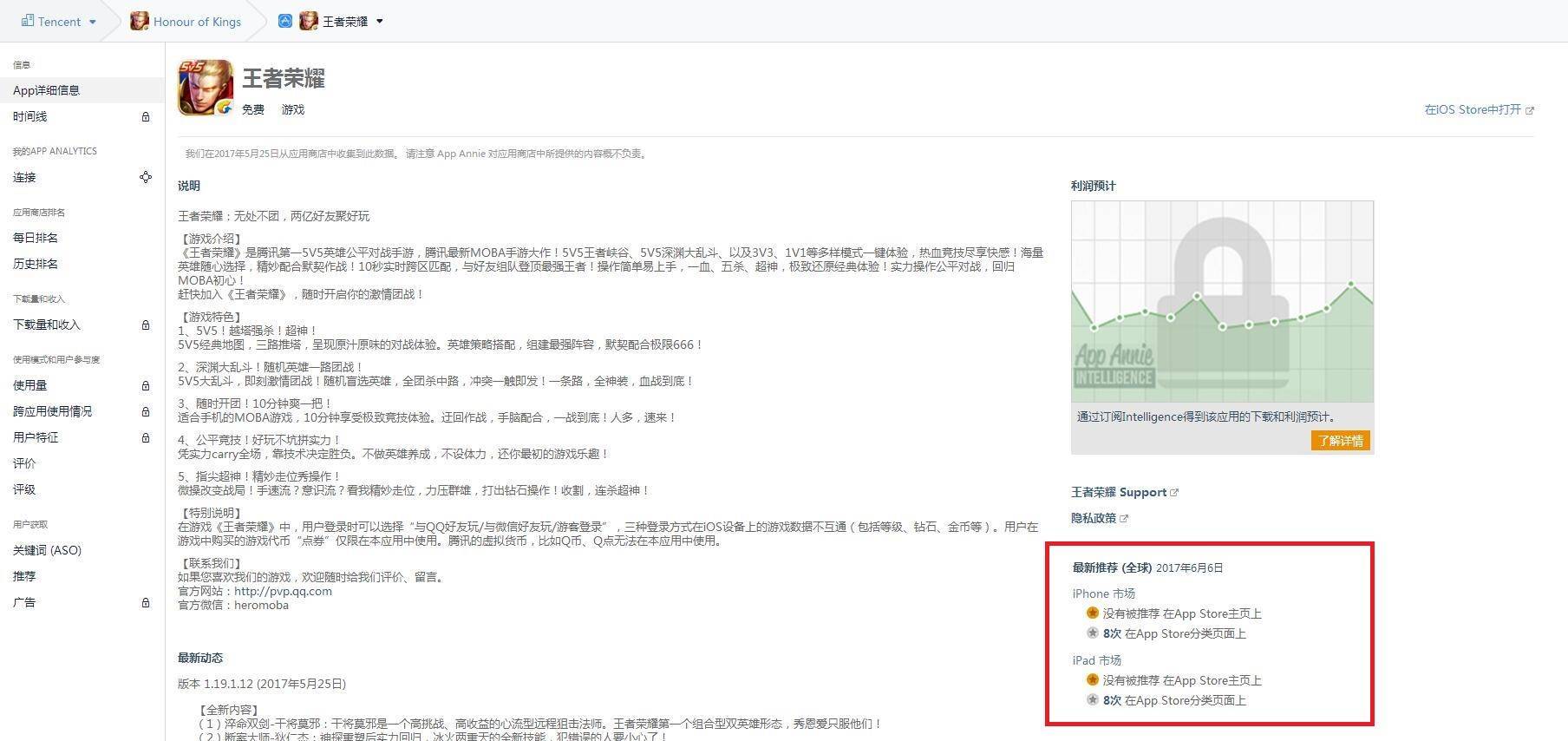Open 推荐 in the sidebar
1568x741 pixels.
[24, 576]
